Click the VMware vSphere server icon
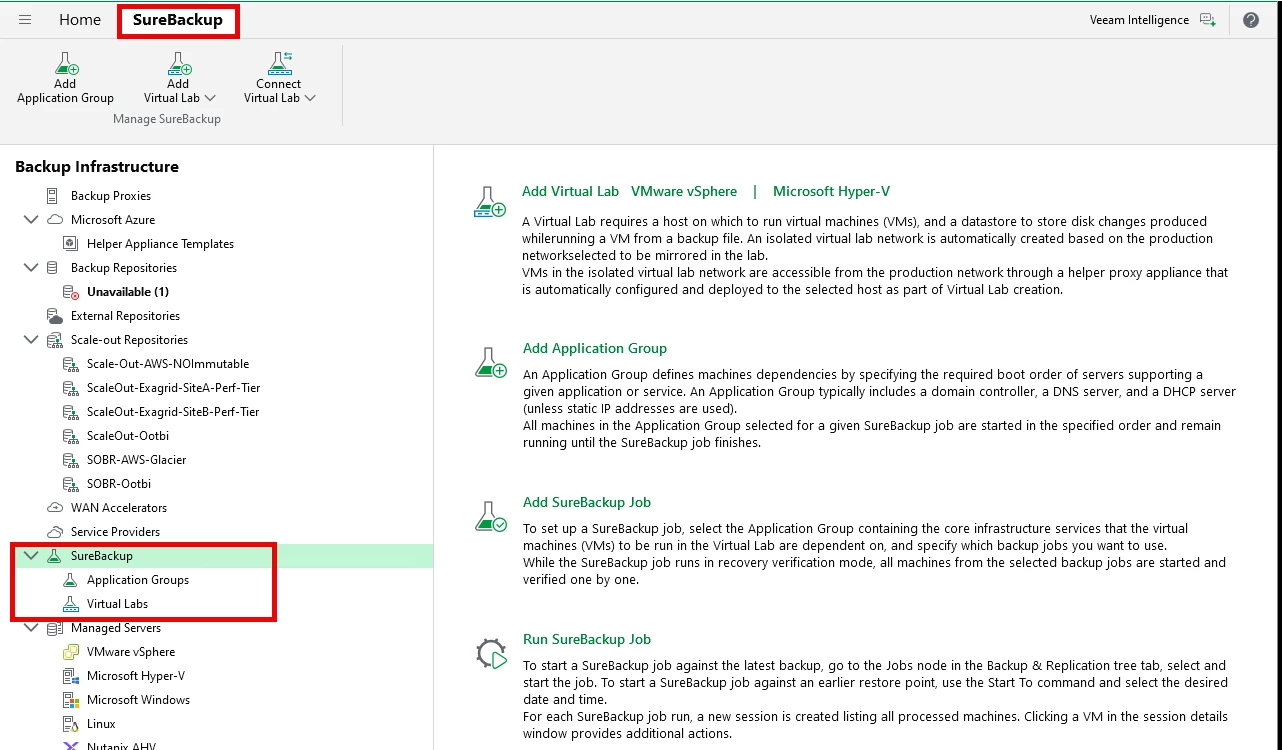Image resolution: width=1282 pixels, height=750 pixels. (71, 652)
